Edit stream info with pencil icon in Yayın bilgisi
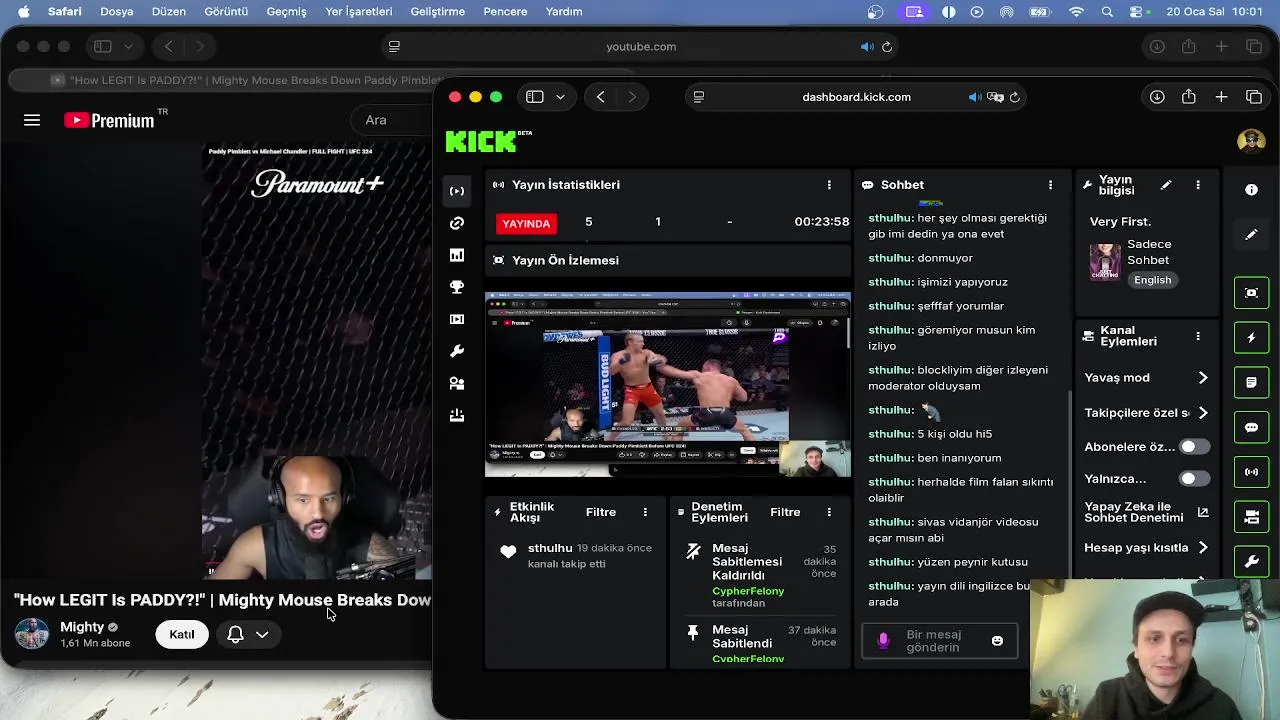This screenshot has height=720, width=1280. pyautogui.click(x=1166, y=185)
